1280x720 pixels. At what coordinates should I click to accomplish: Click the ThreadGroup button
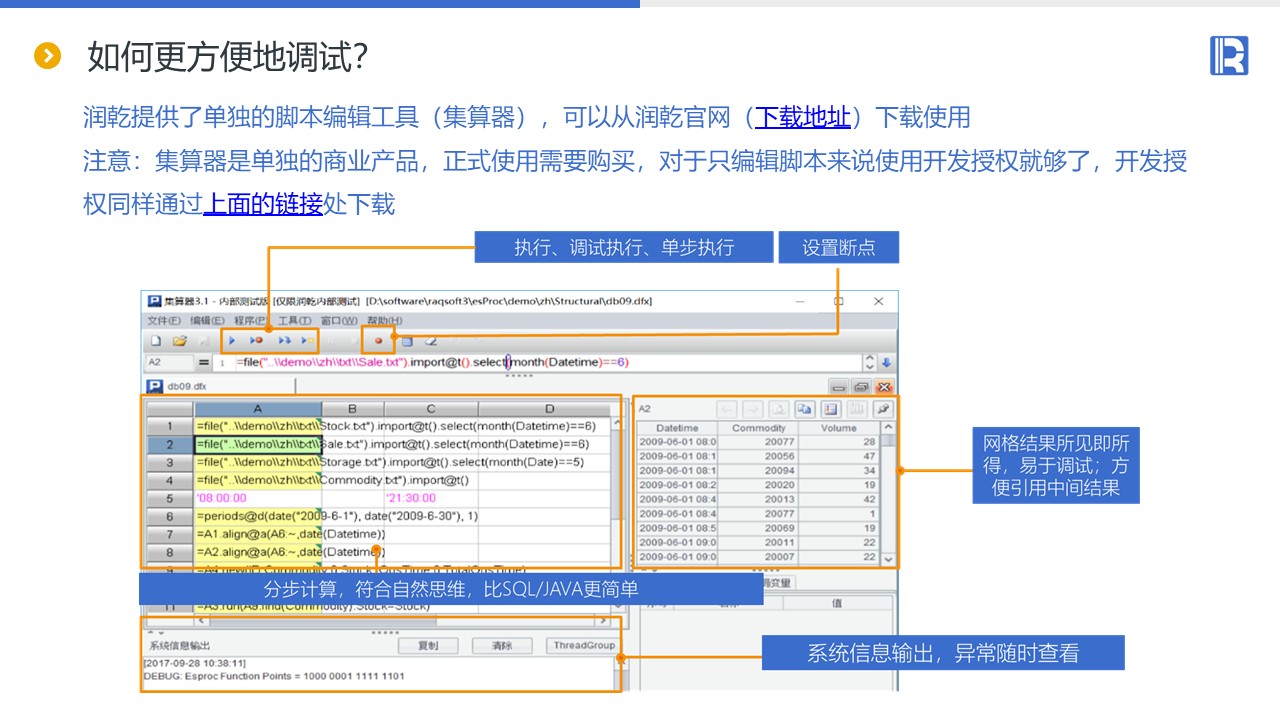tap(582, 646)
